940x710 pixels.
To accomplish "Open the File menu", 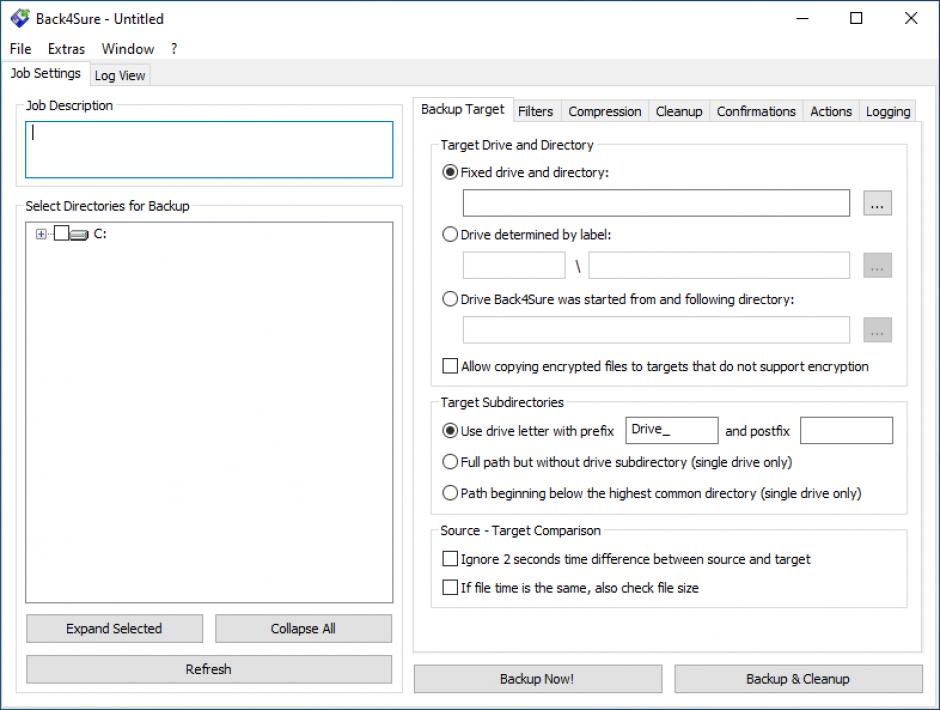I will 20,49.
